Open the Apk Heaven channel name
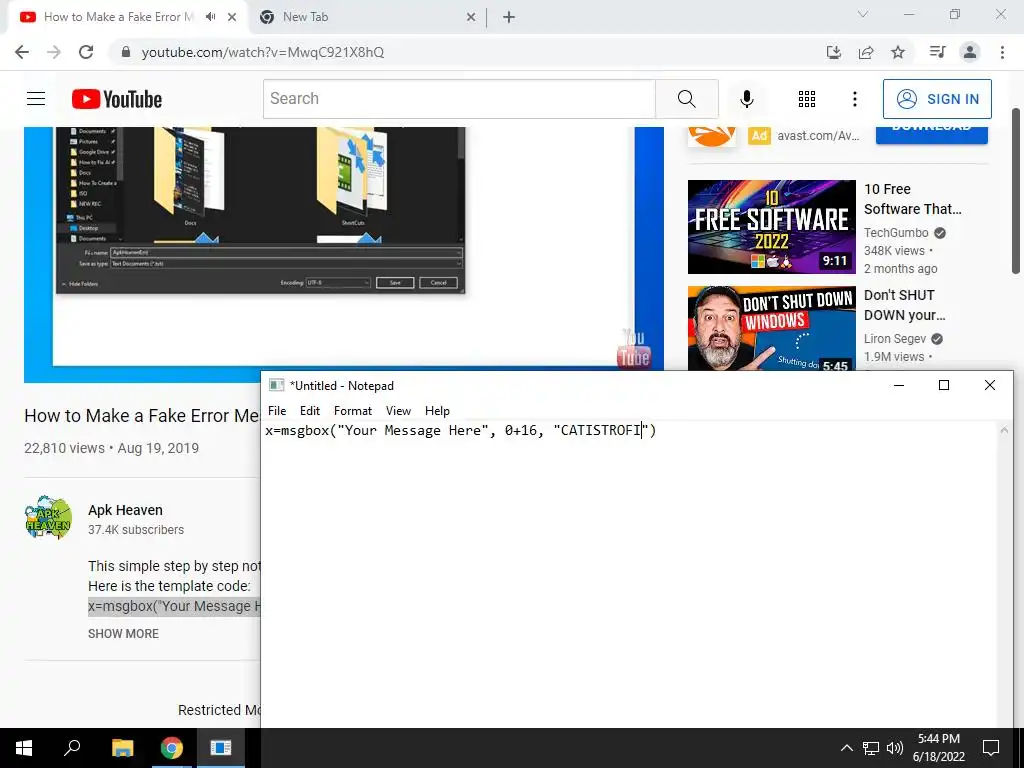1024x768 pixels. pos(125,510)
